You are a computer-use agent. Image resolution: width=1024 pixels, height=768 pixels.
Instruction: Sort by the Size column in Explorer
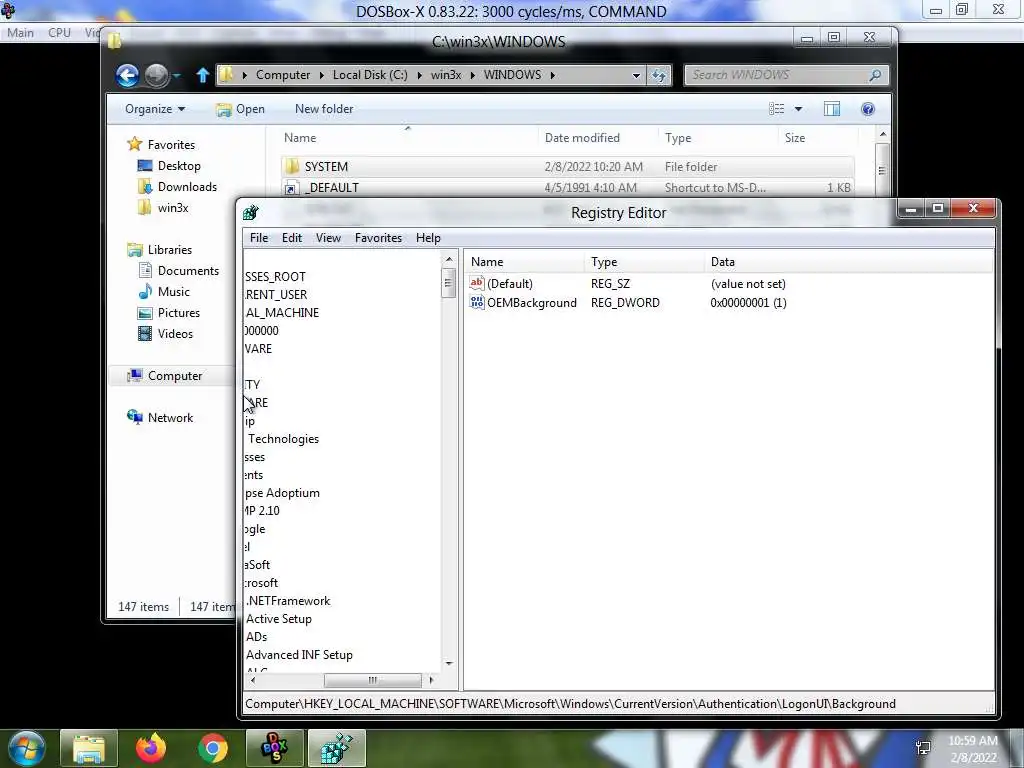(x=795, y=138)
